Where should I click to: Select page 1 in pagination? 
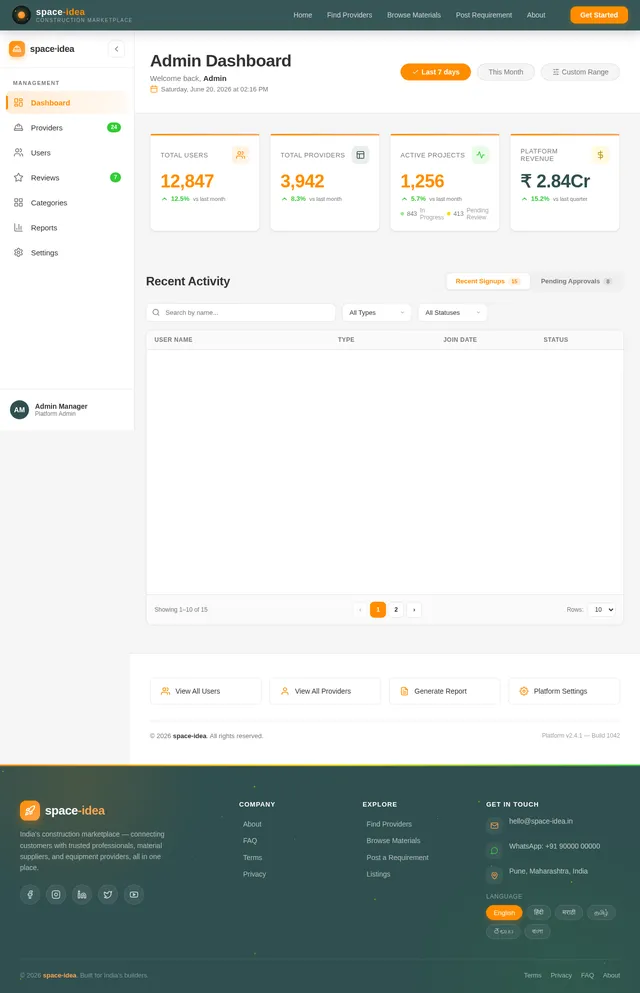coord(378,609)
